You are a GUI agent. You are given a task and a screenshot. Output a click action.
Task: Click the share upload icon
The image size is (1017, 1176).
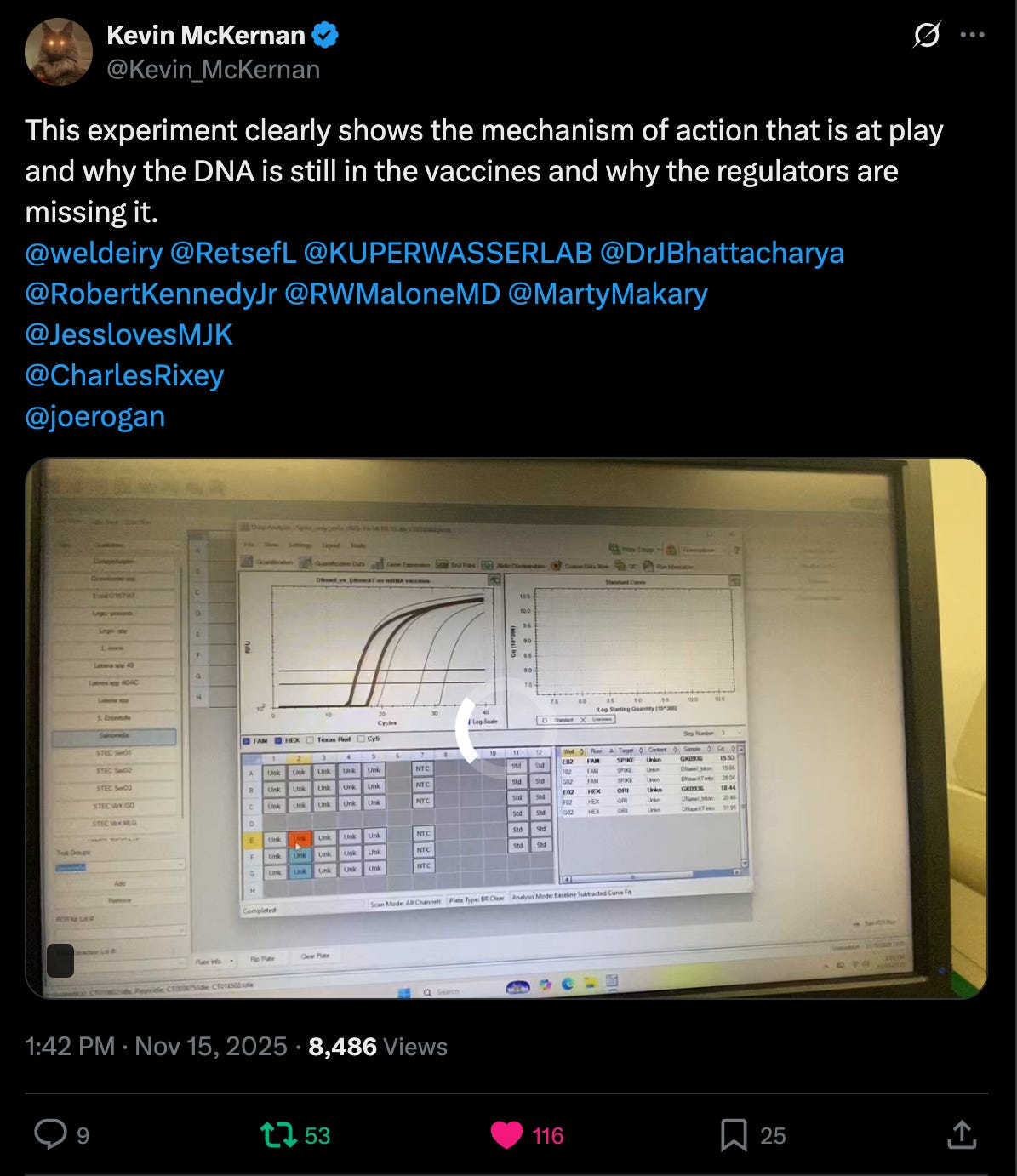pos(961,1134)
